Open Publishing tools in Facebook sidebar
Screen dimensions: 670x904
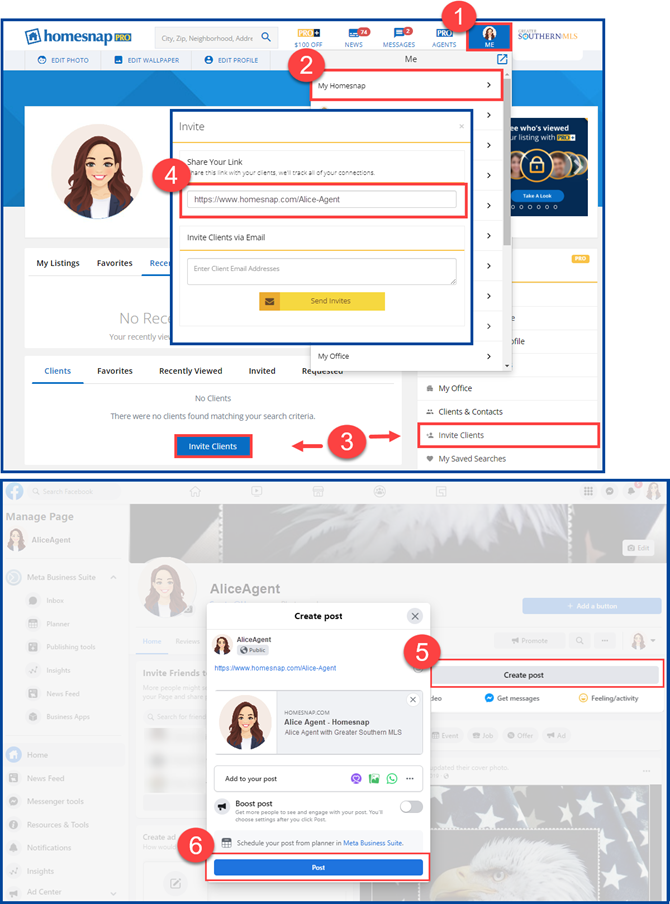pyautogui.click(x=70, y=647)
